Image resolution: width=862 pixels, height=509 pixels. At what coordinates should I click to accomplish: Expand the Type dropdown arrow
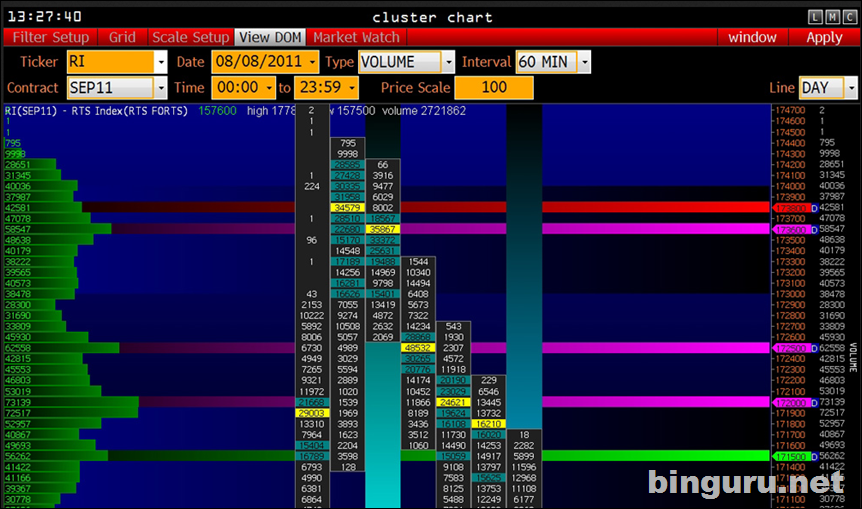pos(449,62)
